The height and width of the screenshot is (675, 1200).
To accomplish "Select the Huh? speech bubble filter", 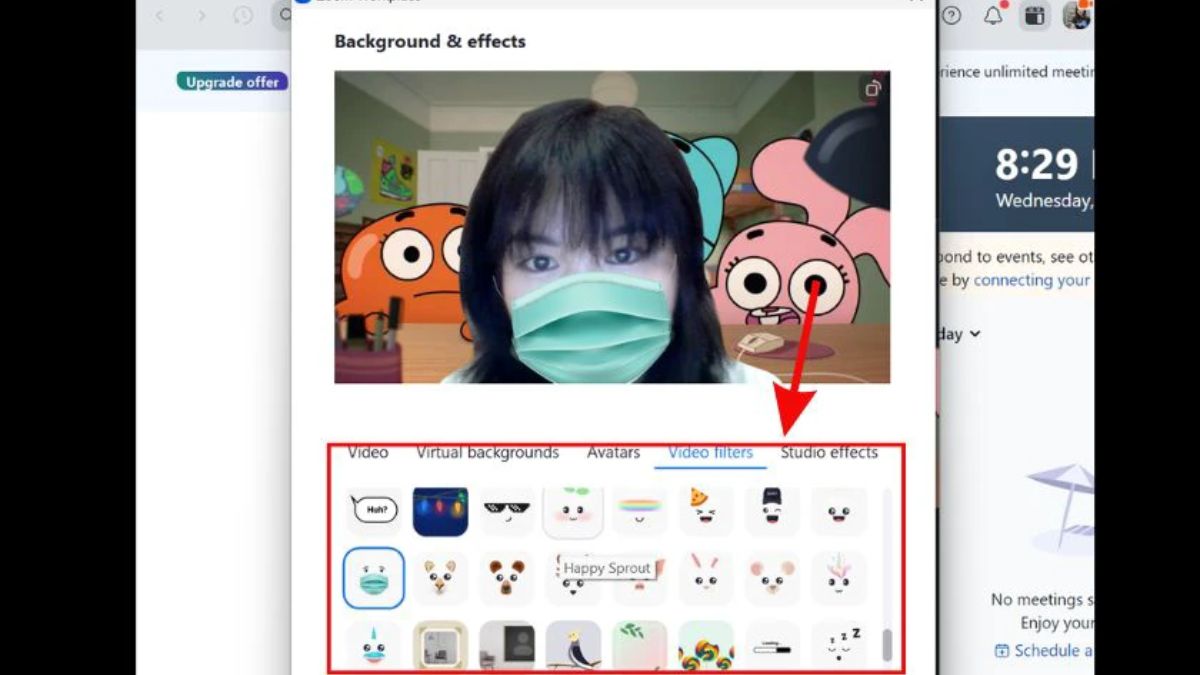I will pyautogui.click(x=373, y=509).
